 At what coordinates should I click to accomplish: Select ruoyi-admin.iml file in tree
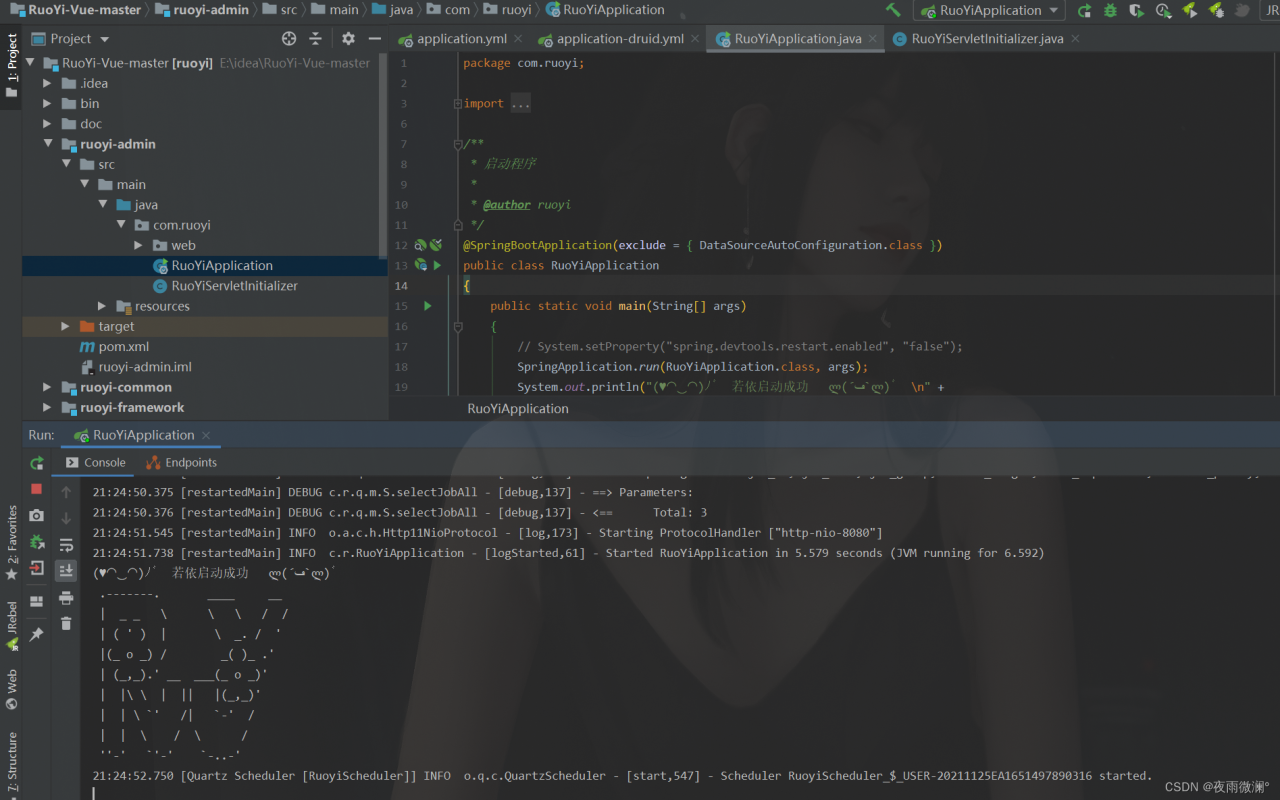tap(136, 367)
